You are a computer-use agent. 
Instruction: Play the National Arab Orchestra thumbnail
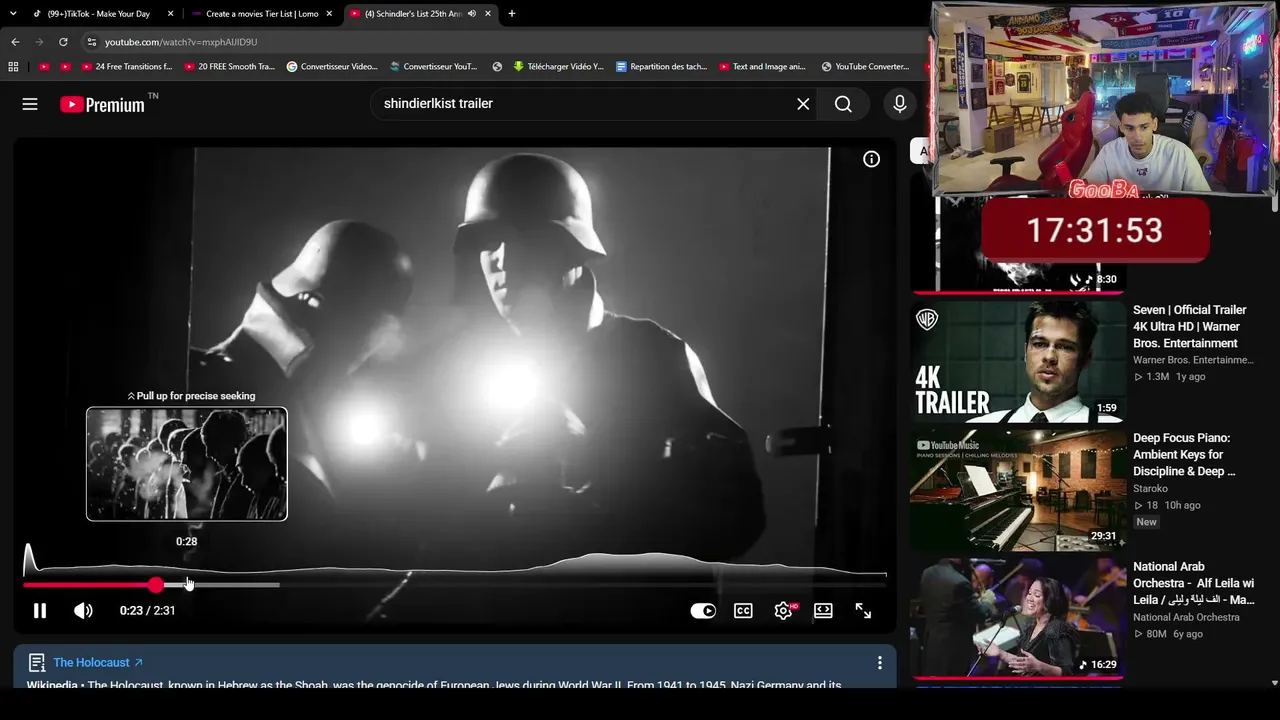1017,618
